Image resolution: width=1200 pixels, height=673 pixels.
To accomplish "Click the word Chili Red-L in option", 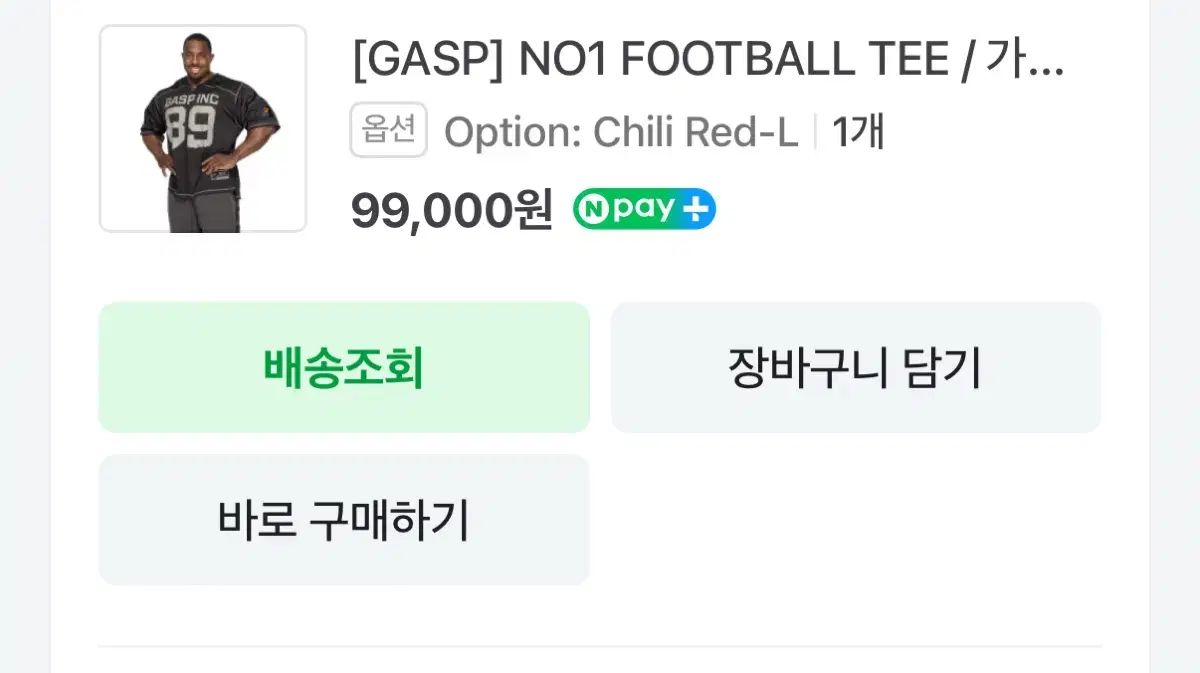I will (x=696, y=132).
